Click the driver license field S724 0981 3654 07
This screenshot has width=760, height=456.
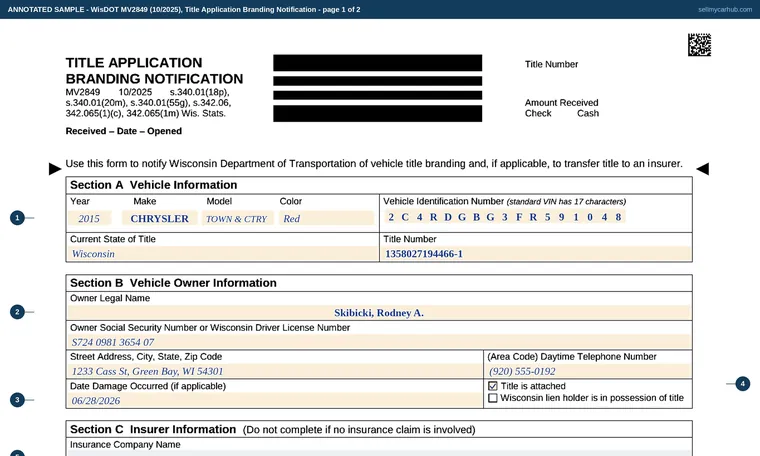coord(379,342)
